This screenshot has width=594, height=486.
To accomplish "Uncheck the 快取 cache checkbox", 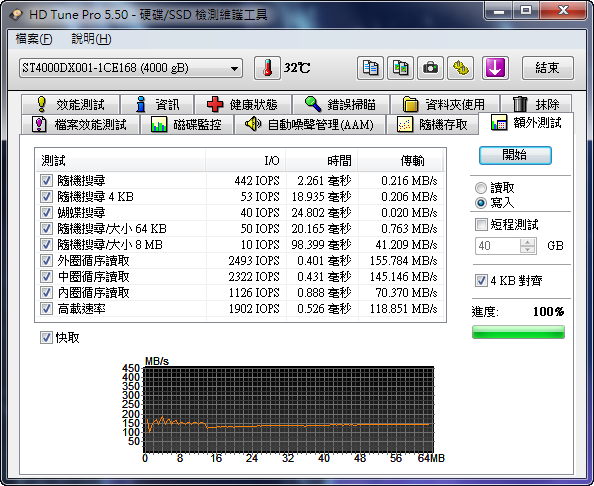I will coord(46,338).
